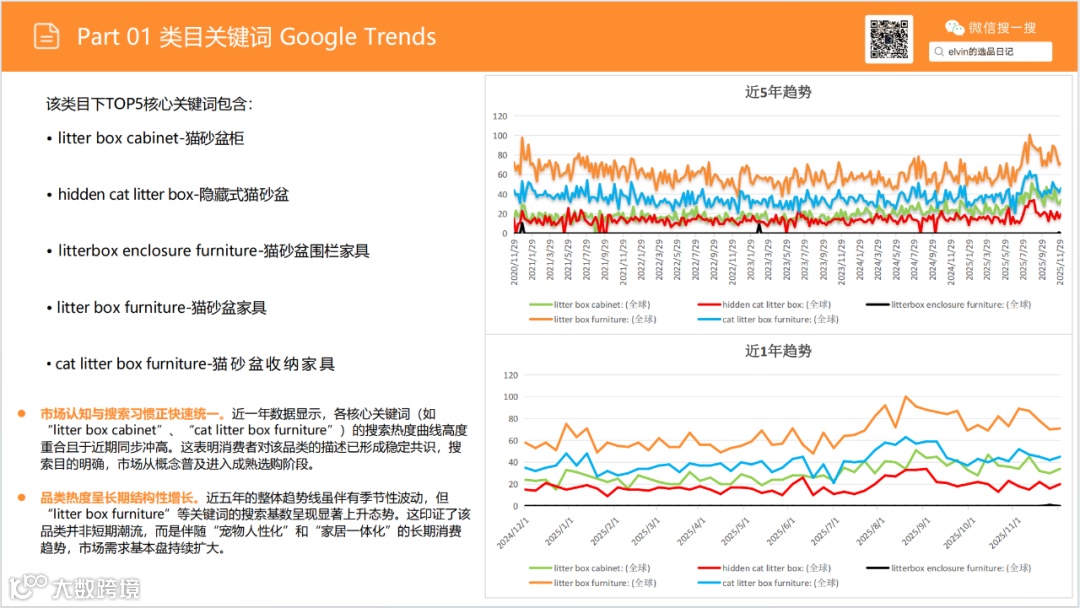The width and height of the screenshot is (1080, 608).
Task: Click the 2025/11/29 axis label in 5-year chart
Action: click(1059, 262)
